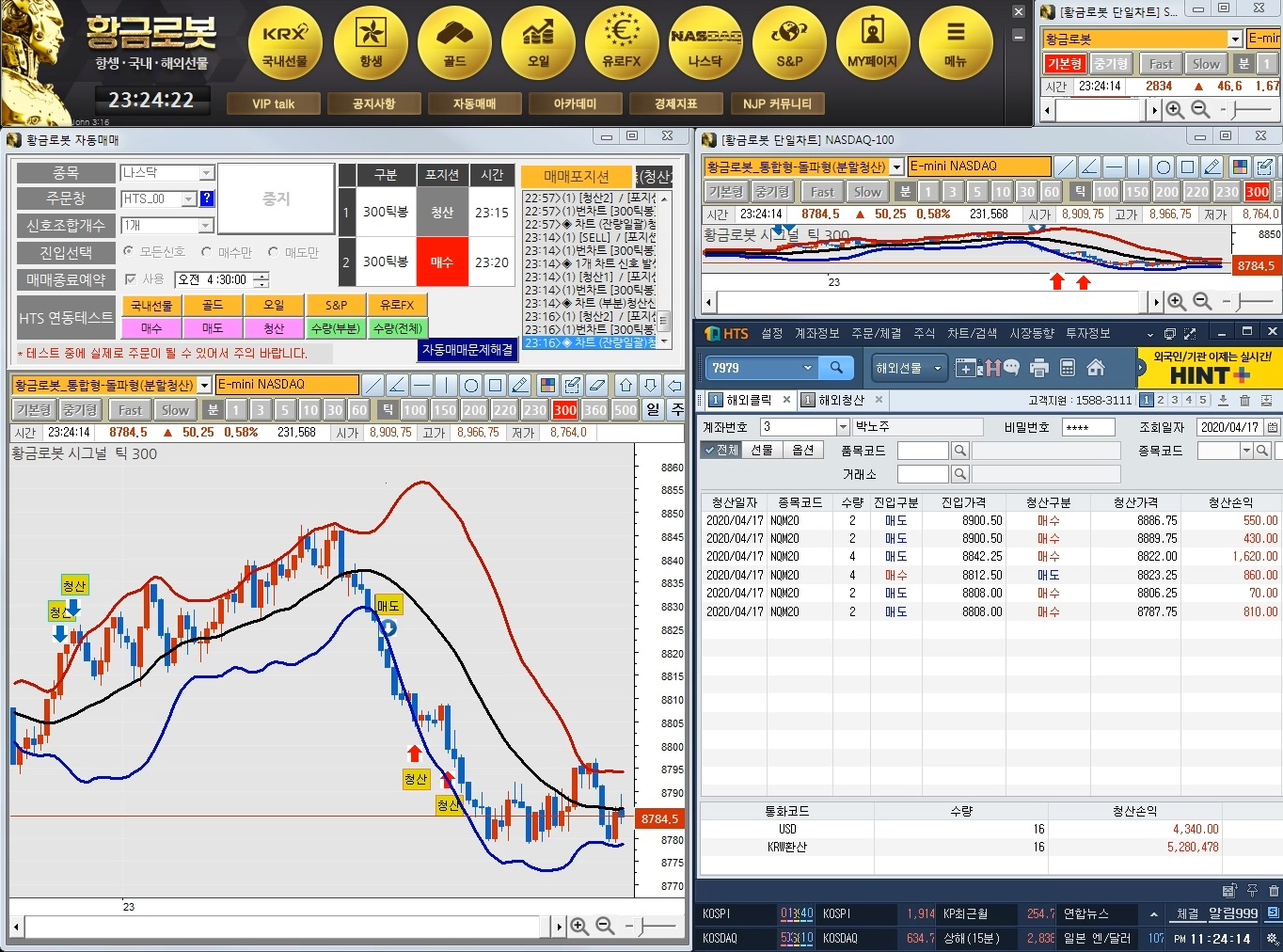
Task: Click the 자동매매 button in top bar
Action: (x=474, y=103)
